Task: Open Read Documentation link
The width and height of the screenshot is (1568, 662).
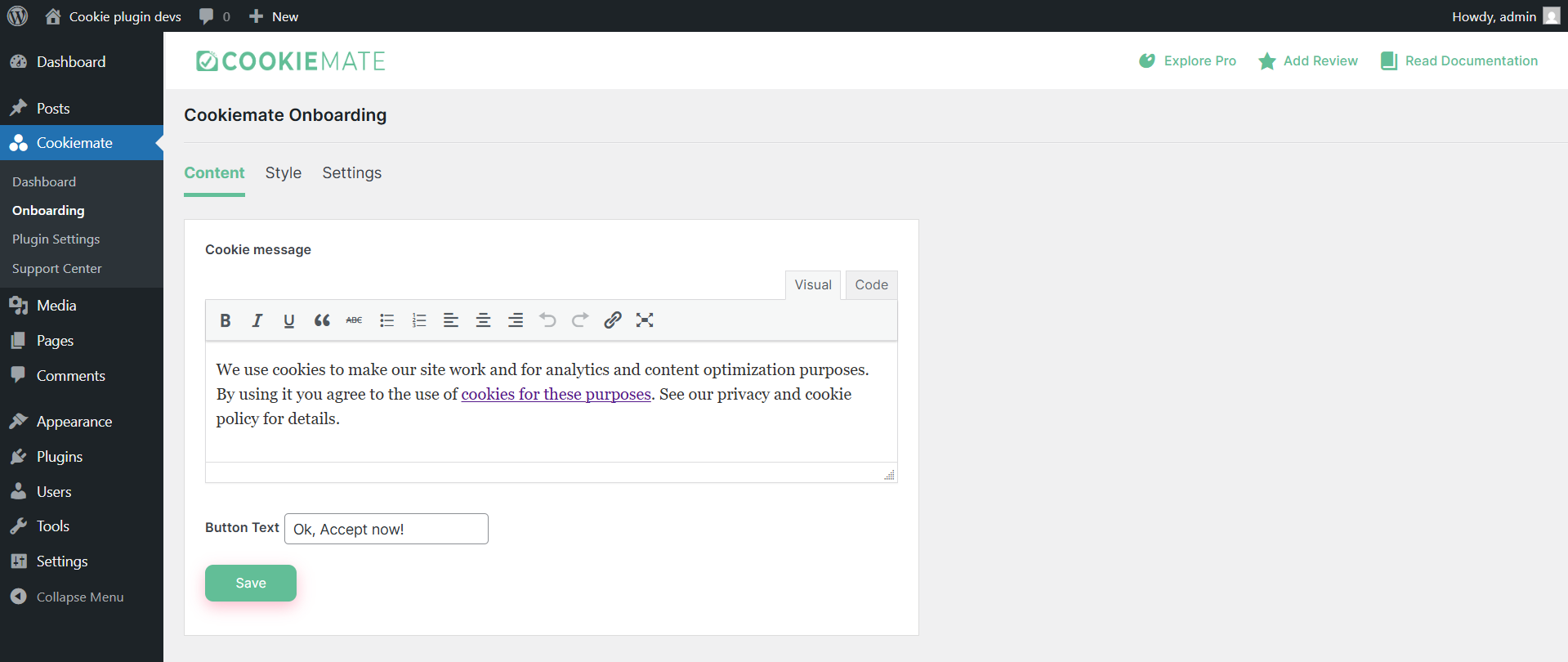Action: (x=1459, y=61)
